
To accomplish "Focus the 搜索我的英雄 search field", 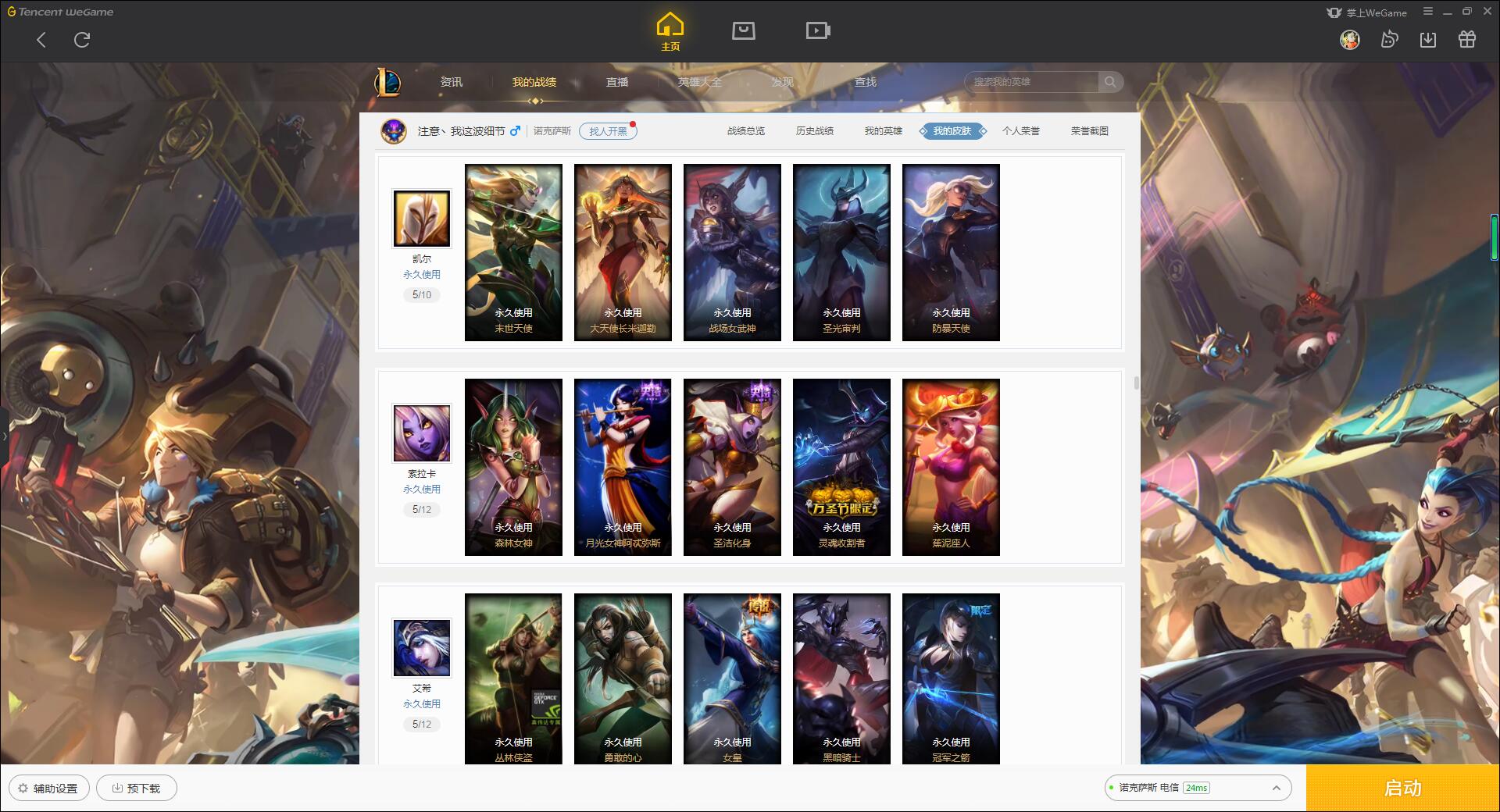I will point(1033,82).
